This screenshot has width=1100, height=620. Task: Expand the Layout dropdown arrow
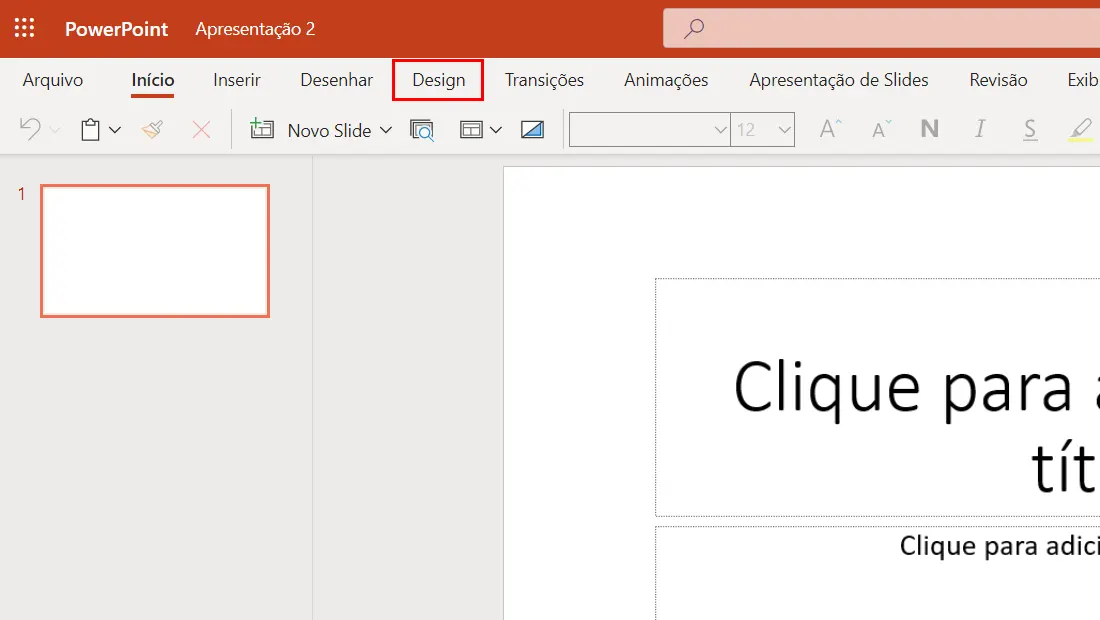tap(496, 130)
